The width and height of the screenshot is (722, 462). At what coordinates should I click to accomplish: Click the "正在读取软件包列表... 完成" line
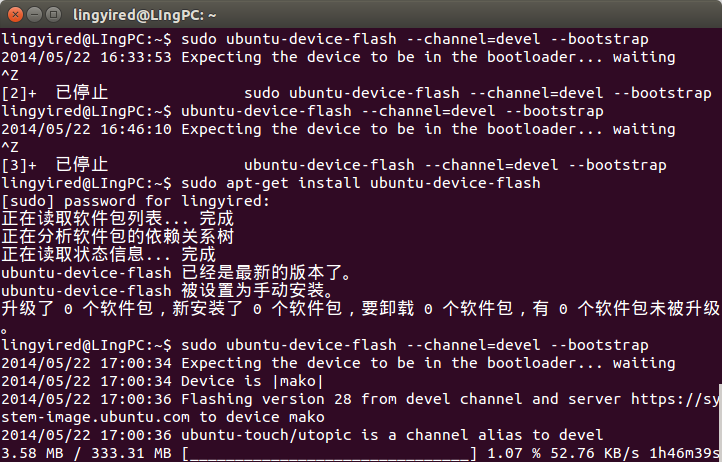point(117,219)
